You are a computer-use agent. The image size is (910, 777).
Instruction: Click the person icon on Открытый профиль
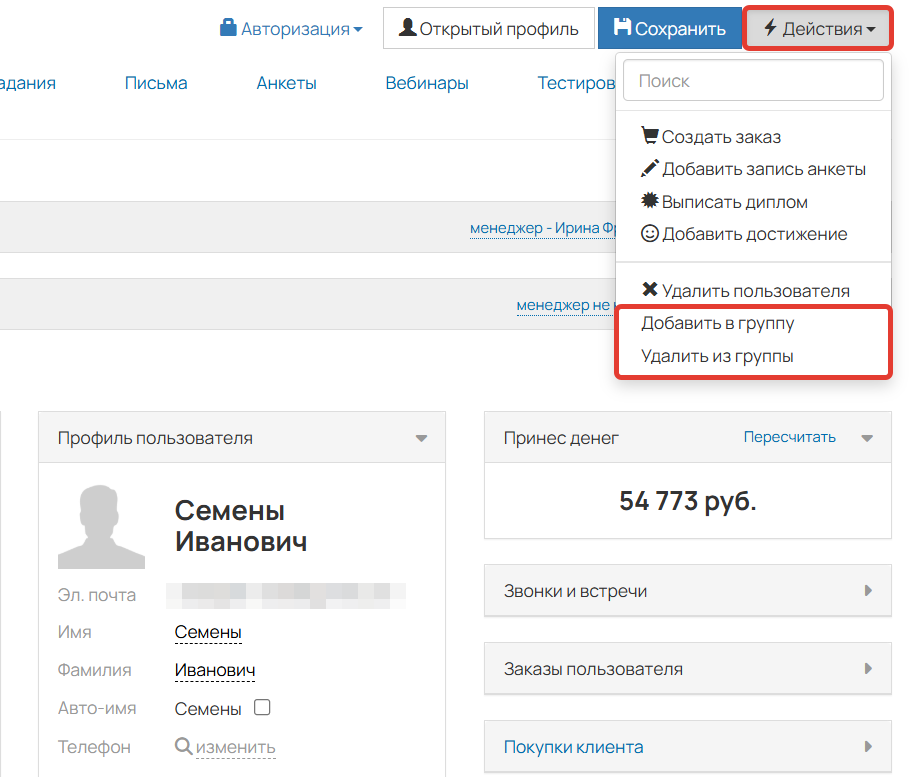[x=407, y=27]
